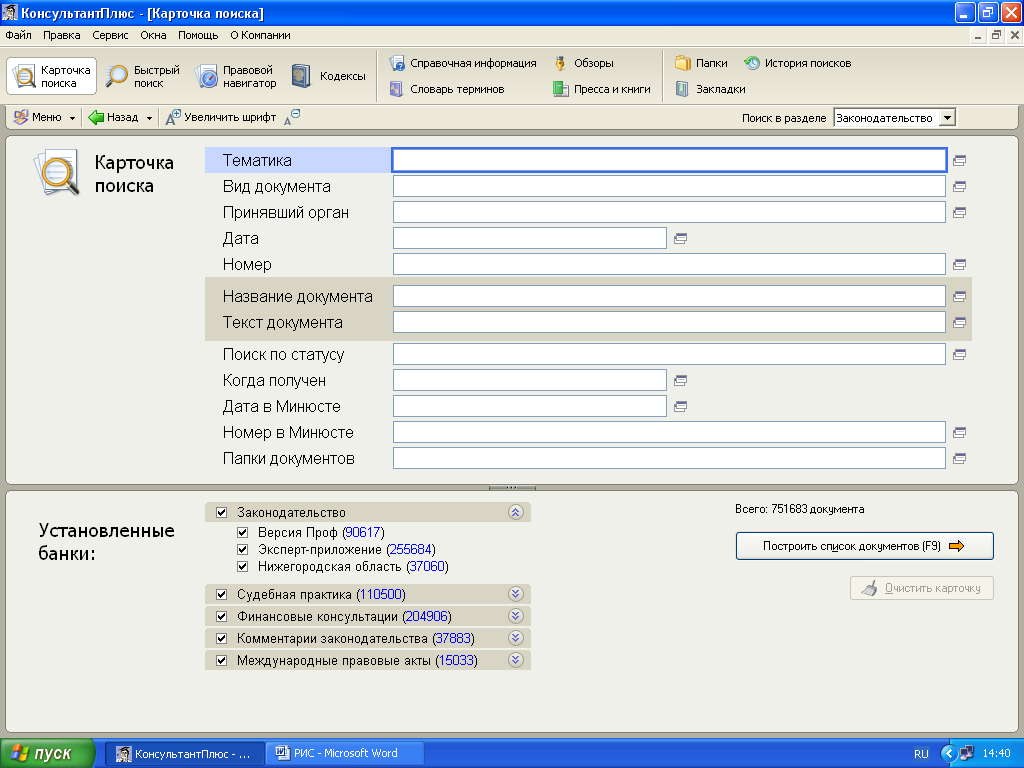Image resolution: width=1024 pixels, height=768 pixels.
Task: Open selection icon for Поиск по статусу
Action: coord(959,355)
